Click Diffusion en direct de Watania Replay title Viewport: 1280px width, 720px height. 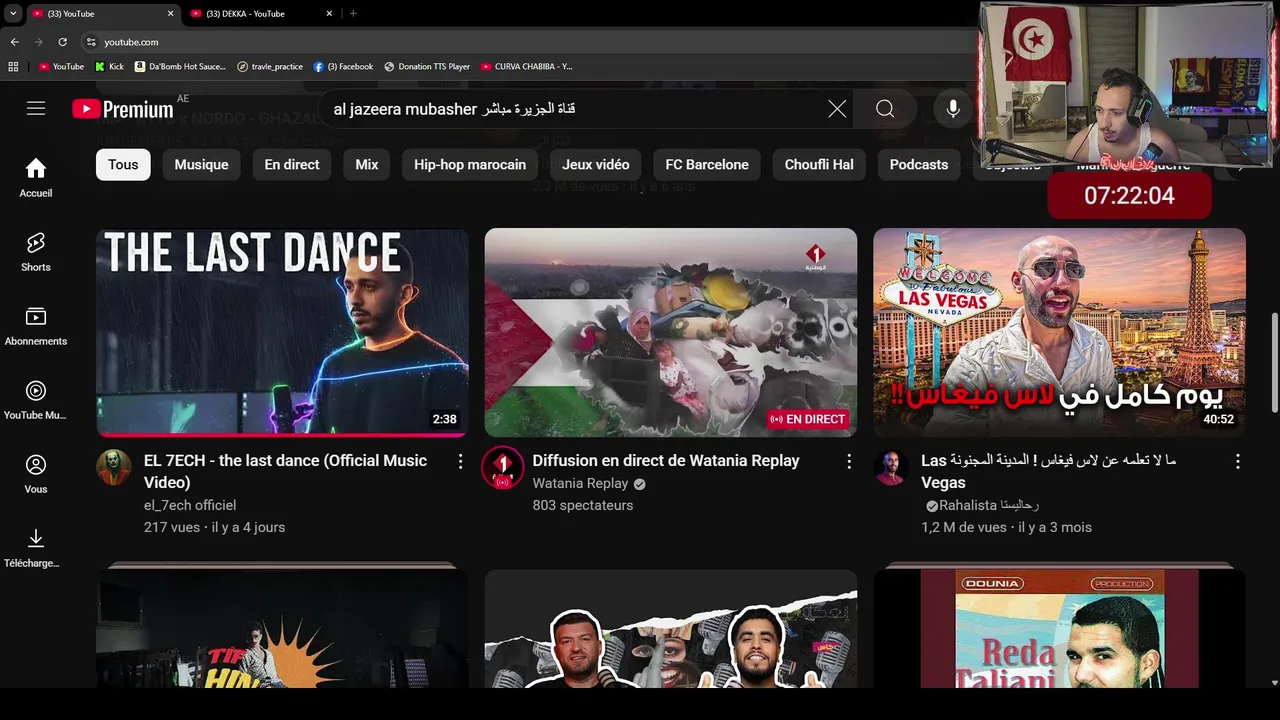pos(666,461)
